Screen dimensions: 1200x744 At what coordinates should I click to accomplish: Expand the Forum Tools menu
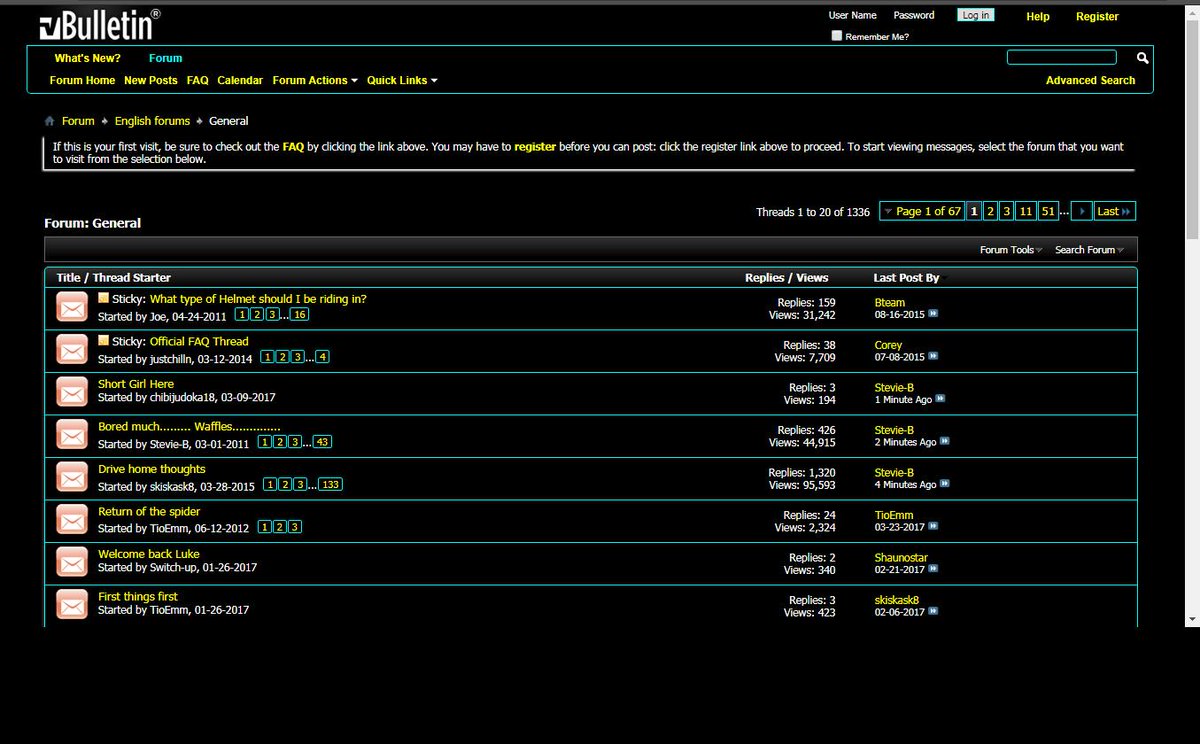[x=1011, y=250]
